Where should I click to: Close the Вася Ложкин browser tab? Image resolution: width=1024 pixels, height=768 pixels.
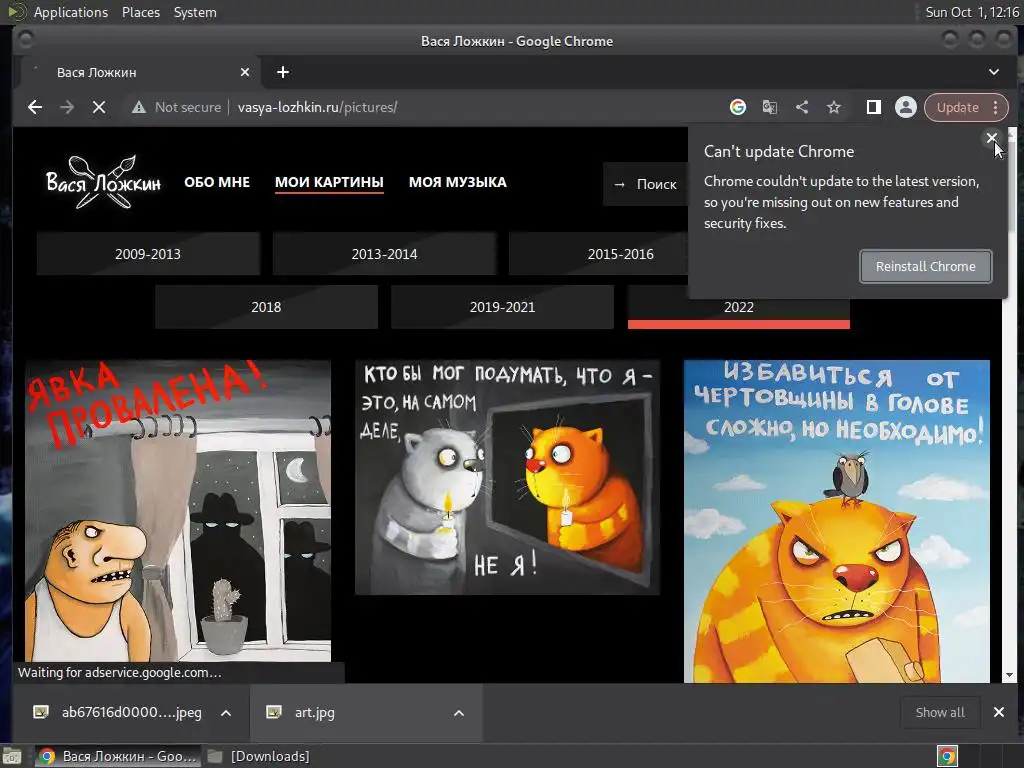[x=245, y=72]
